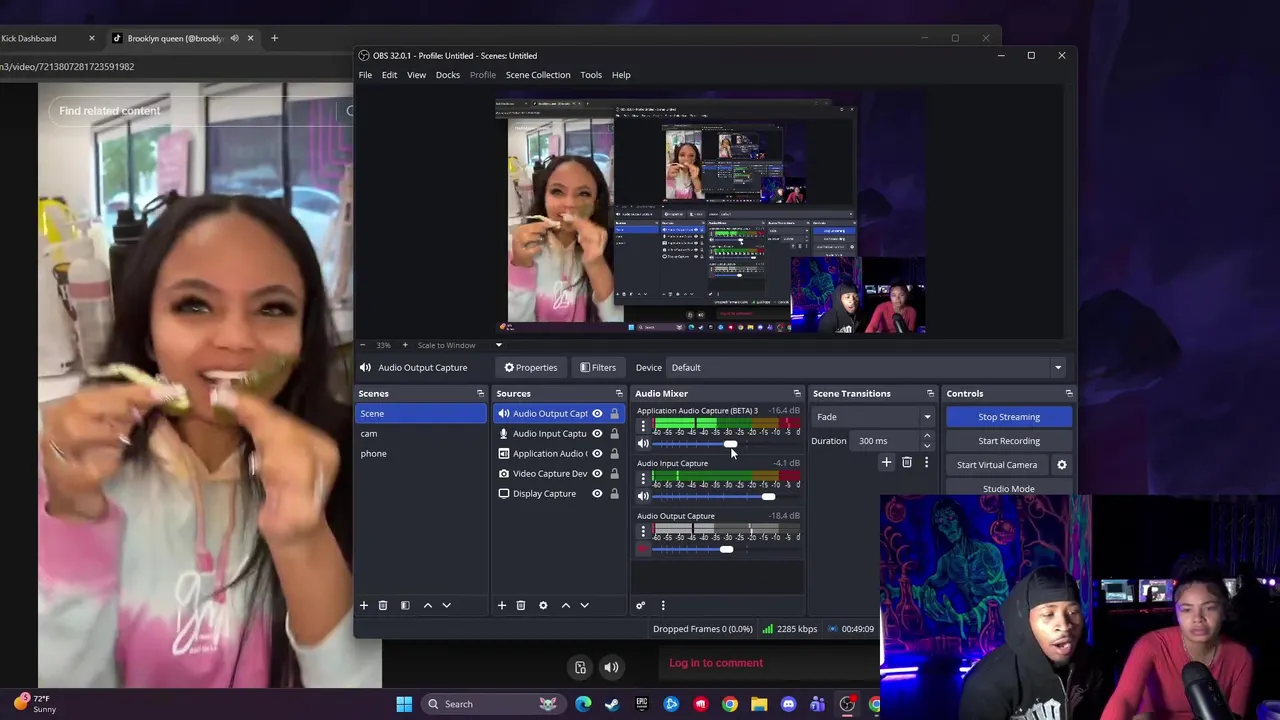Pop out the Audio Mixer dock
Screen dimensions: 1280x720
(x=797, y=393)
